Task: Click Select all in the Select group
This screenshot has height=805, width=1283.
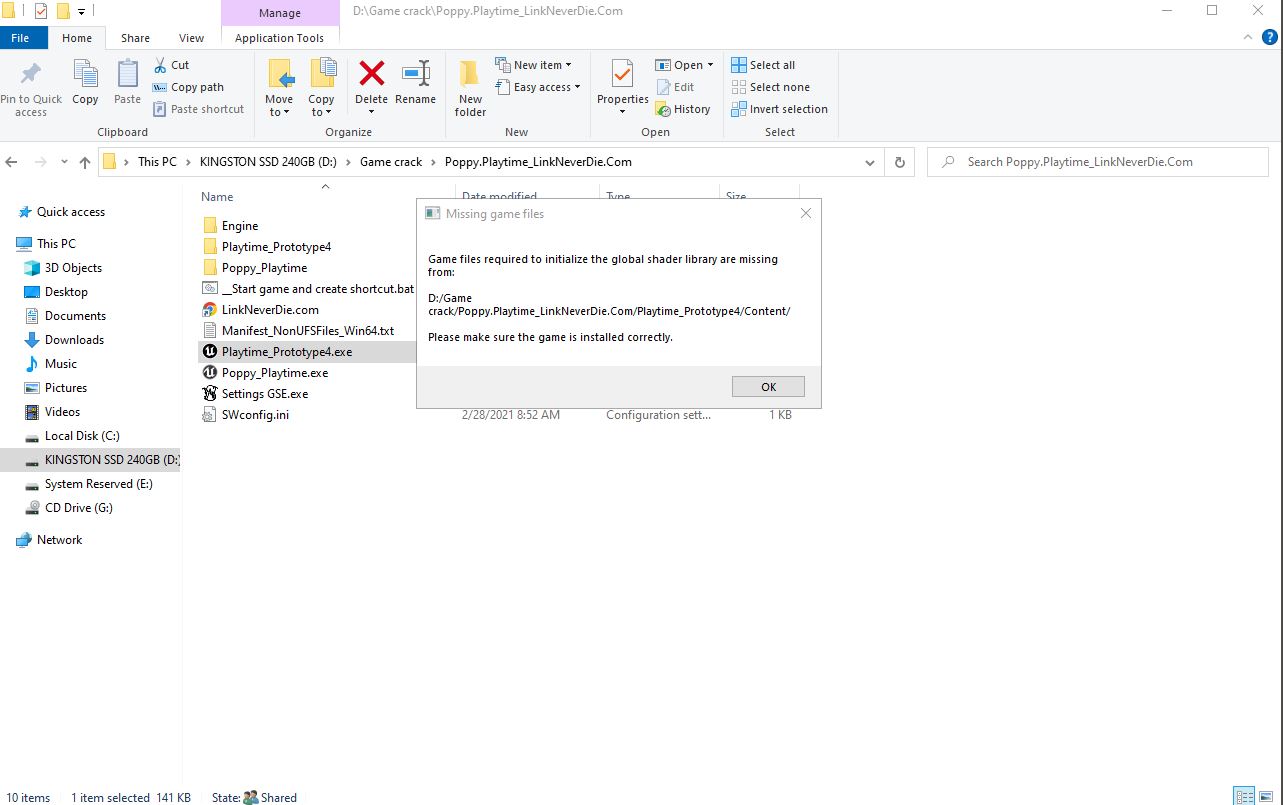Action: pos(764,65)
